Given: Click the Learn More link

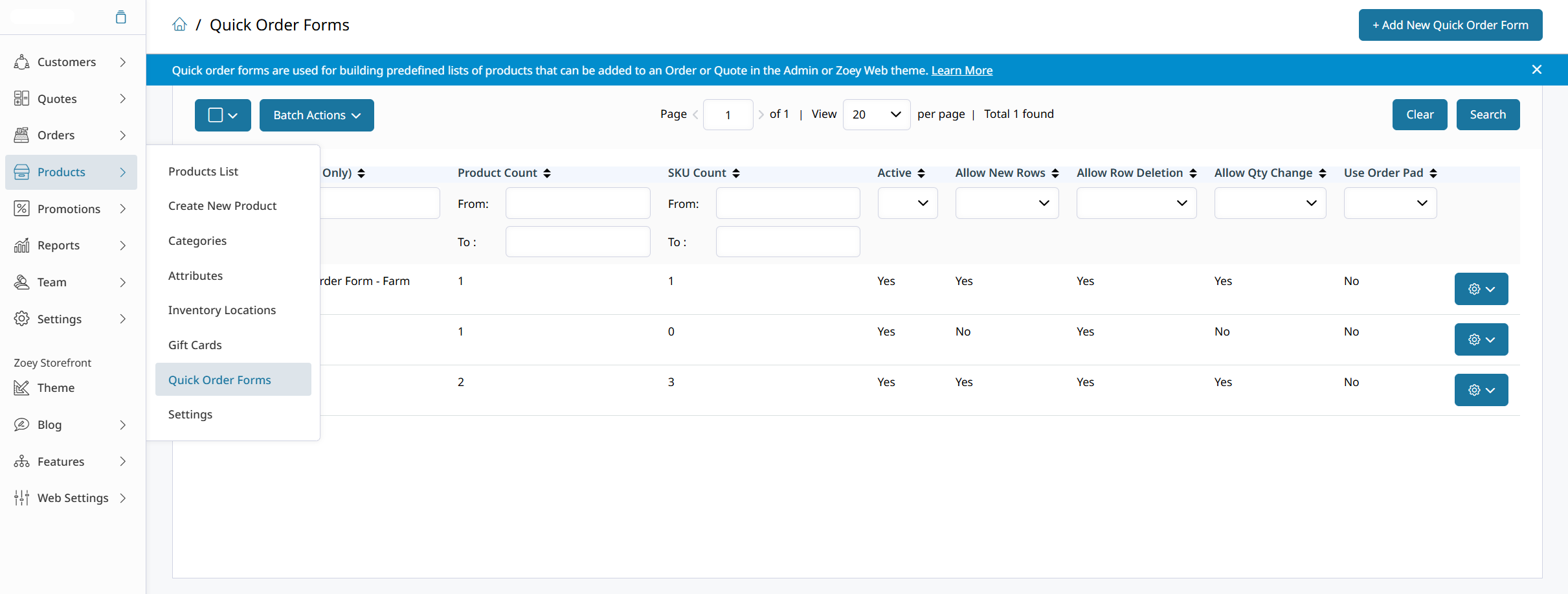Looking at the screenshot, I should 961,71.
